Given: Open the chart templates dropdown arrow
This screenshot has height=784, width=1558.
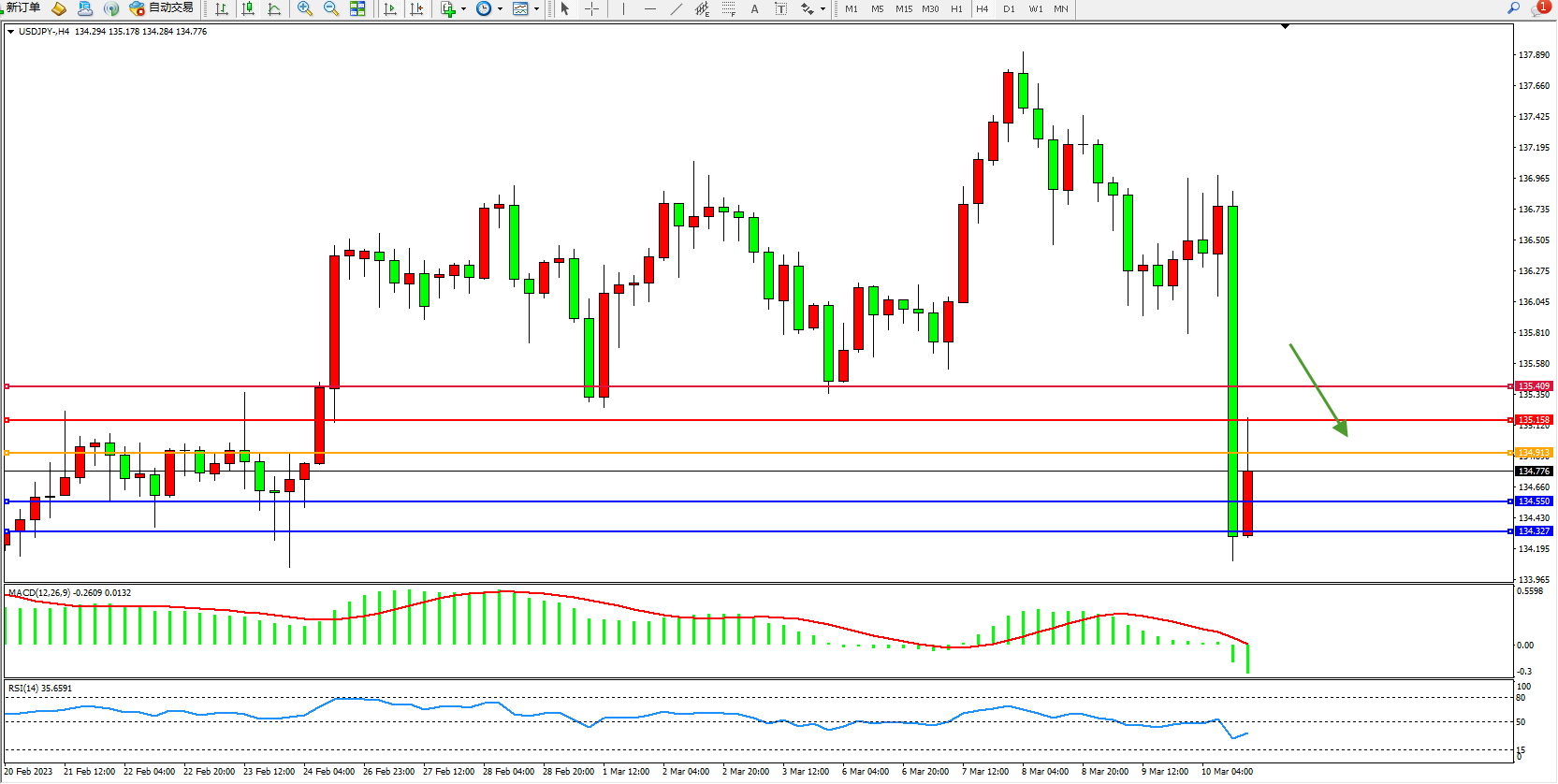Looking at the screenshot, I should point(536,9).
